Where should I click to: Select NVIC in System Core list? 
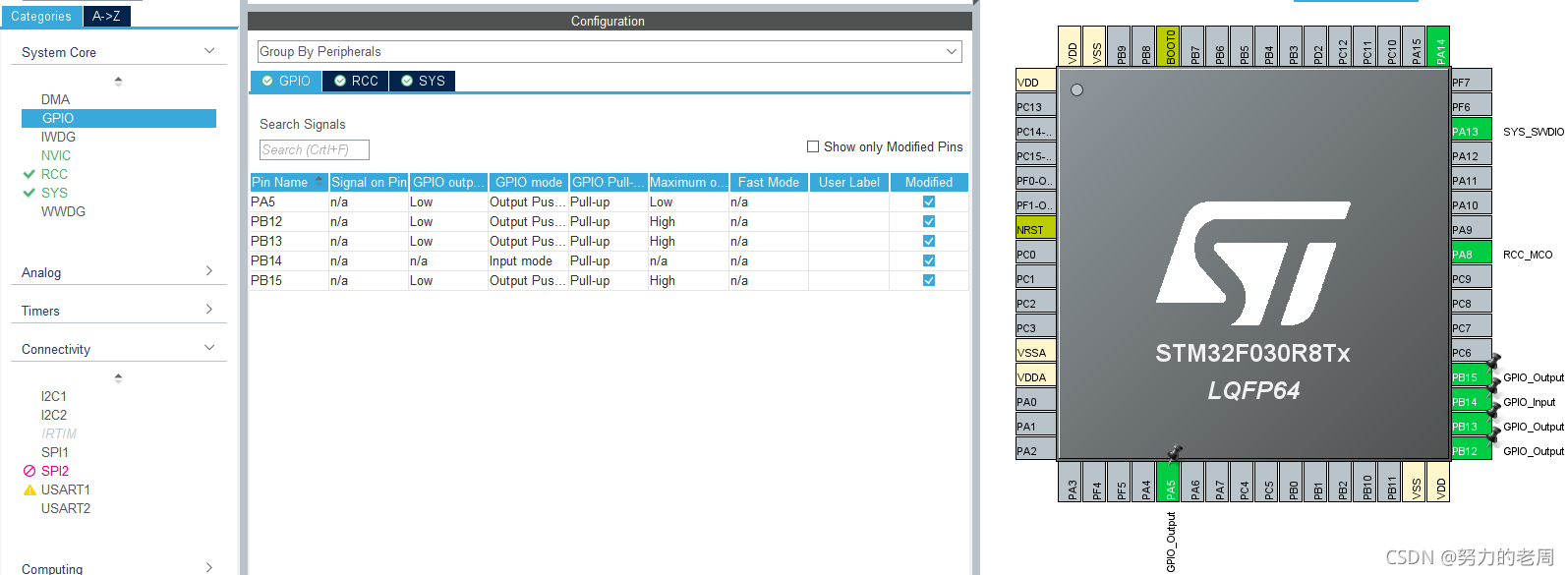(56, 155)
